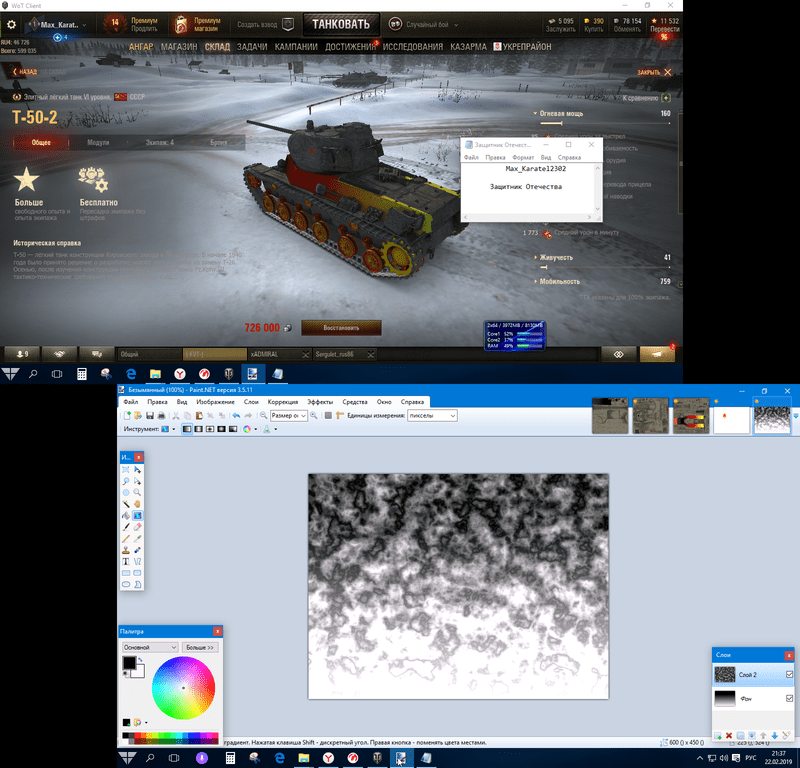
Task: Switch to the ИССЛЕДОВАНИЯ tab in WoT
Action: coord(413,46)
